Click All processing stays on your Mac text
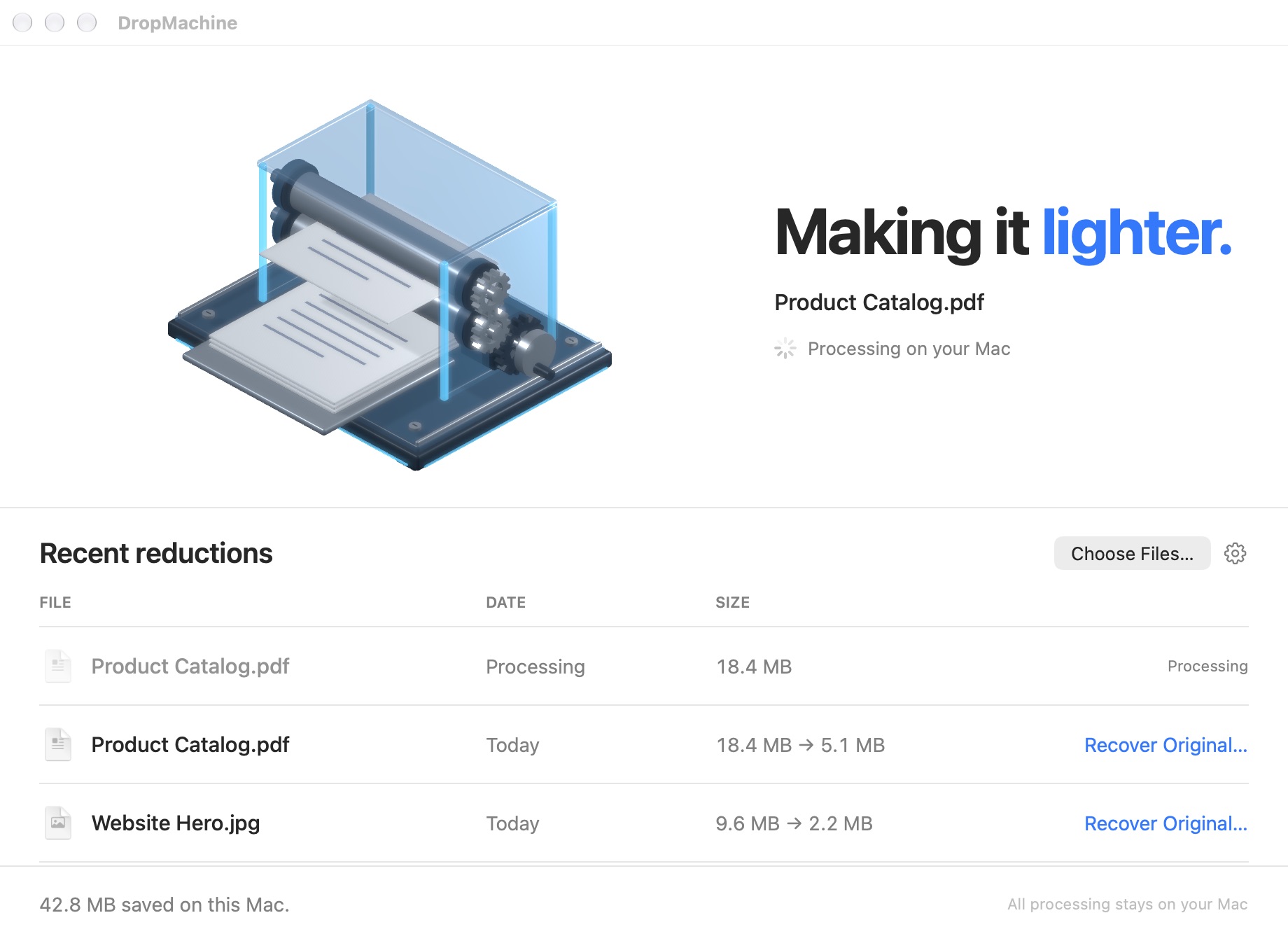The width and height of the screenshot is (1288, 941). pos(1127,904)
